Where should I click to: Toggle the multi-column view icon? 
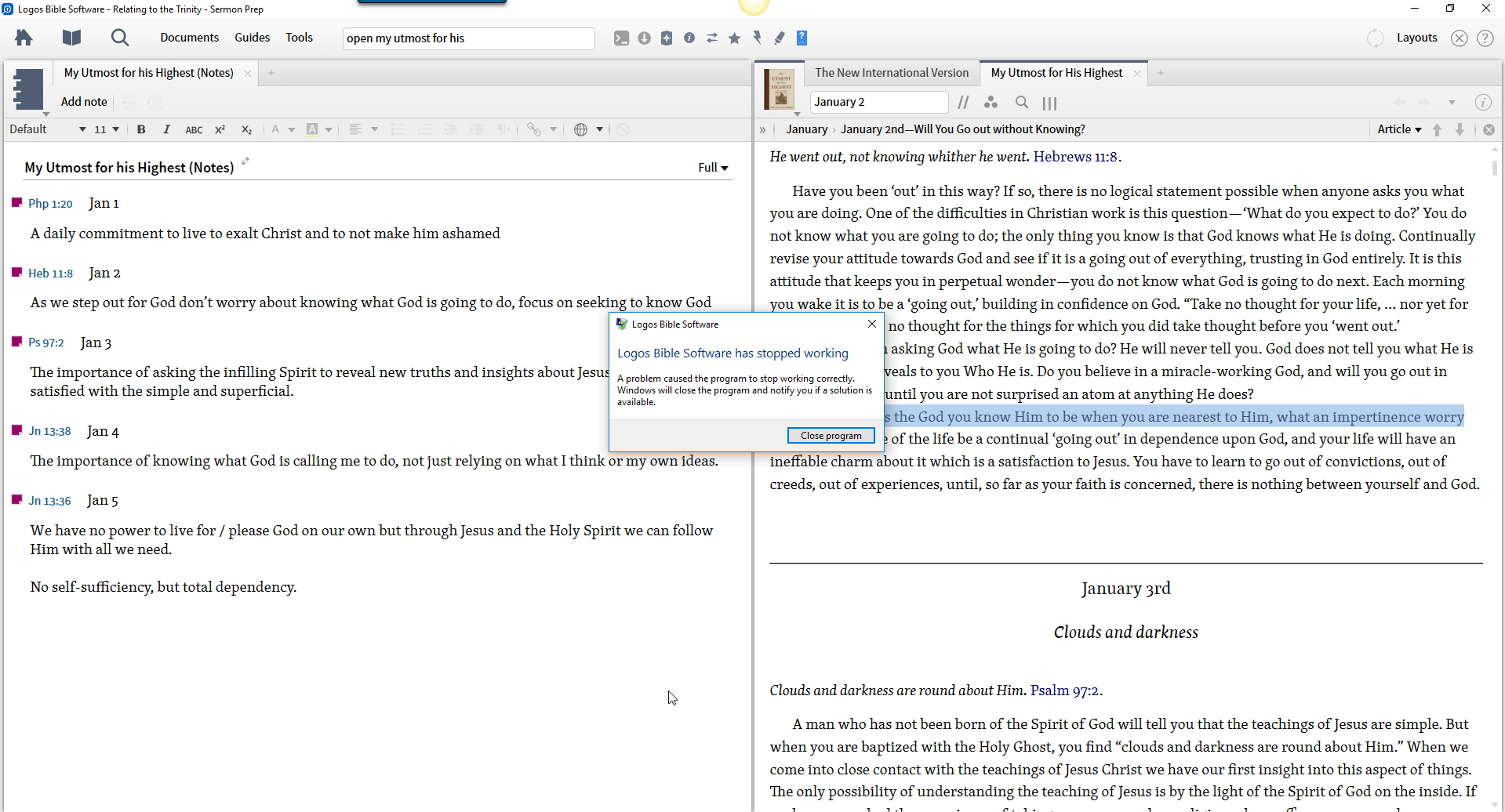click(x=1050, y=103)
